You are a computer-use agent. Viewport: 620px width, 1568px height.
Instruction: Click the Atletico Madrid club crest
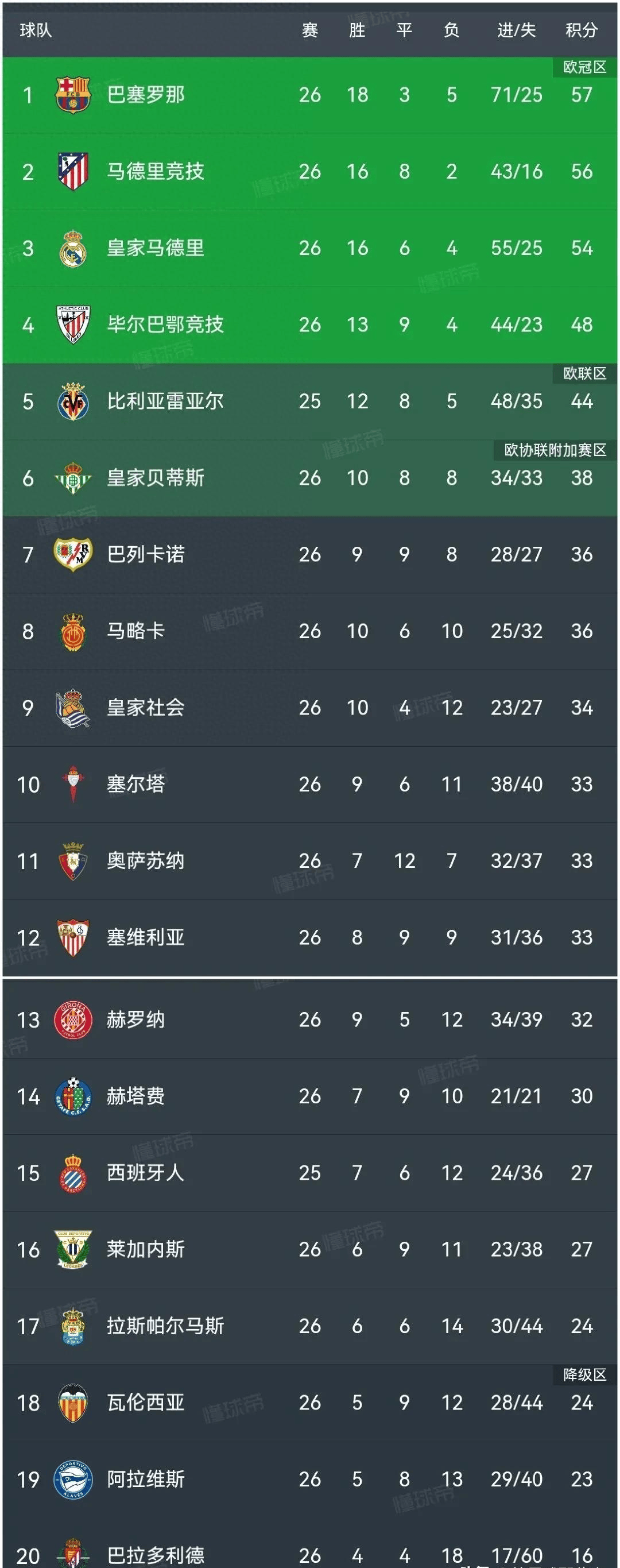[73, 171]
